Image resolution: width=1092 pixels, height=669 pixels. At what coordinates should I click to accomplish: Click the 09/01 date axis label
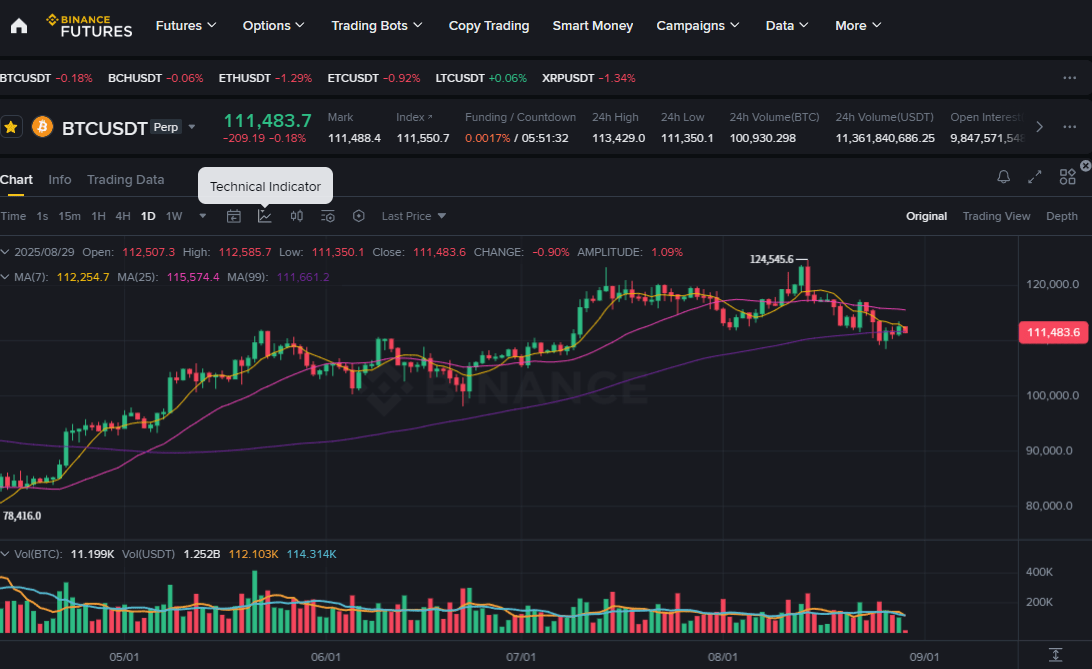click(924, 657)
